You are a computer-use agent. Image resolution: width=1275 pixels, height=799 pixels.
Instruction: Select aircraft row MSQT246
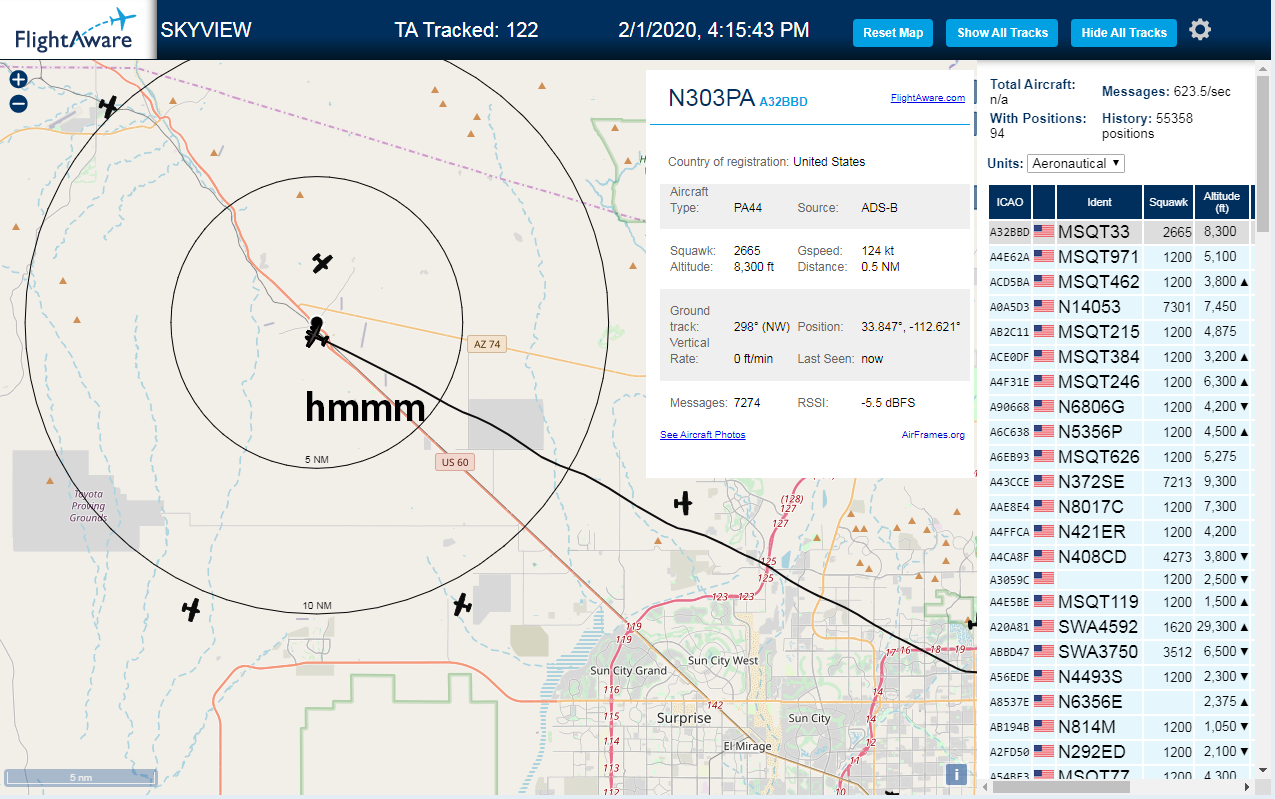[x=1120, y=382]
